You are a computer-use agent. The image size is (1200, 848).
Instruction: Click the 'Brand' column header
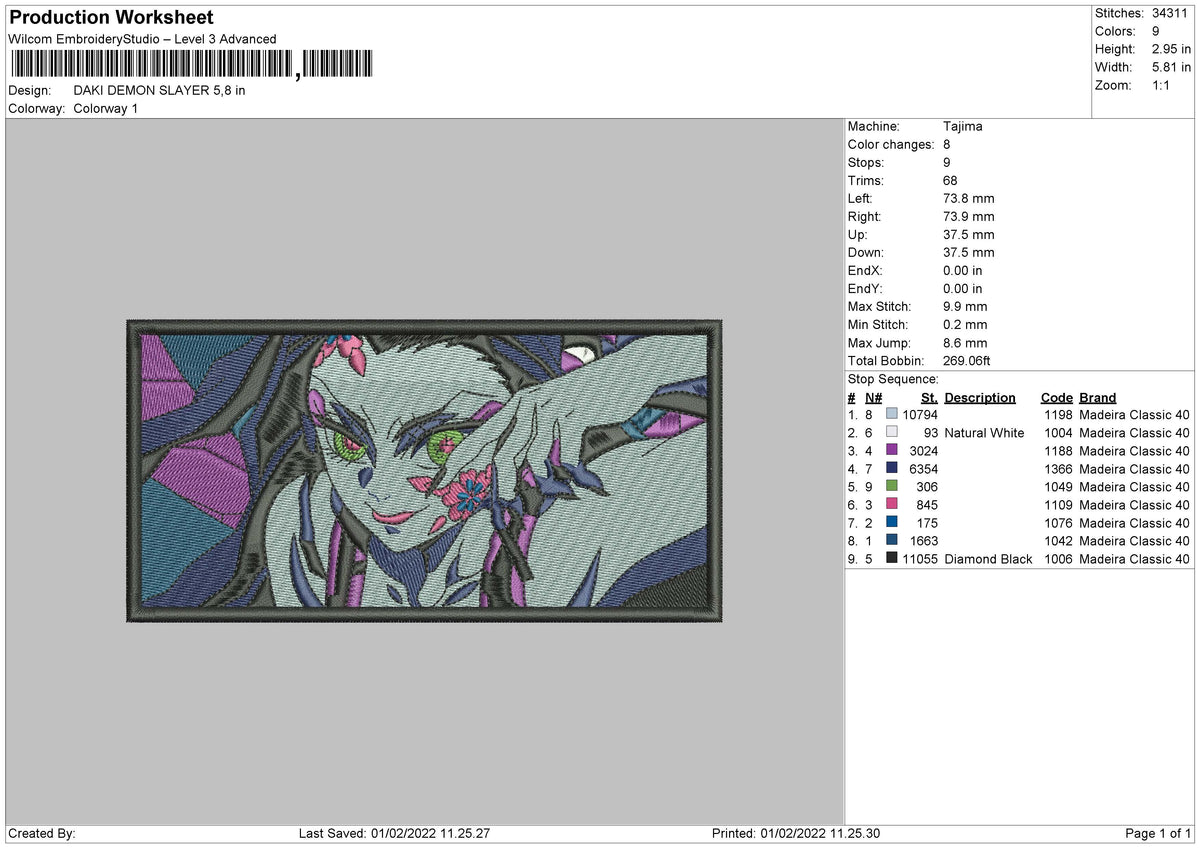coord(1098,397)
